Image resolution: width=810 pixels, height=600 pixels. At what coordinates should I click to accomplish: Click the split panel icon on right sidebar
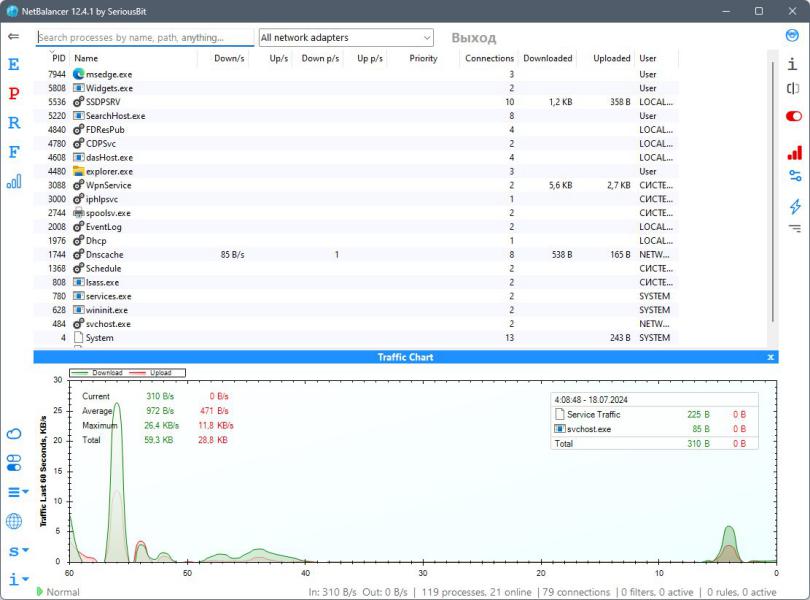click(x=793, y=88)
